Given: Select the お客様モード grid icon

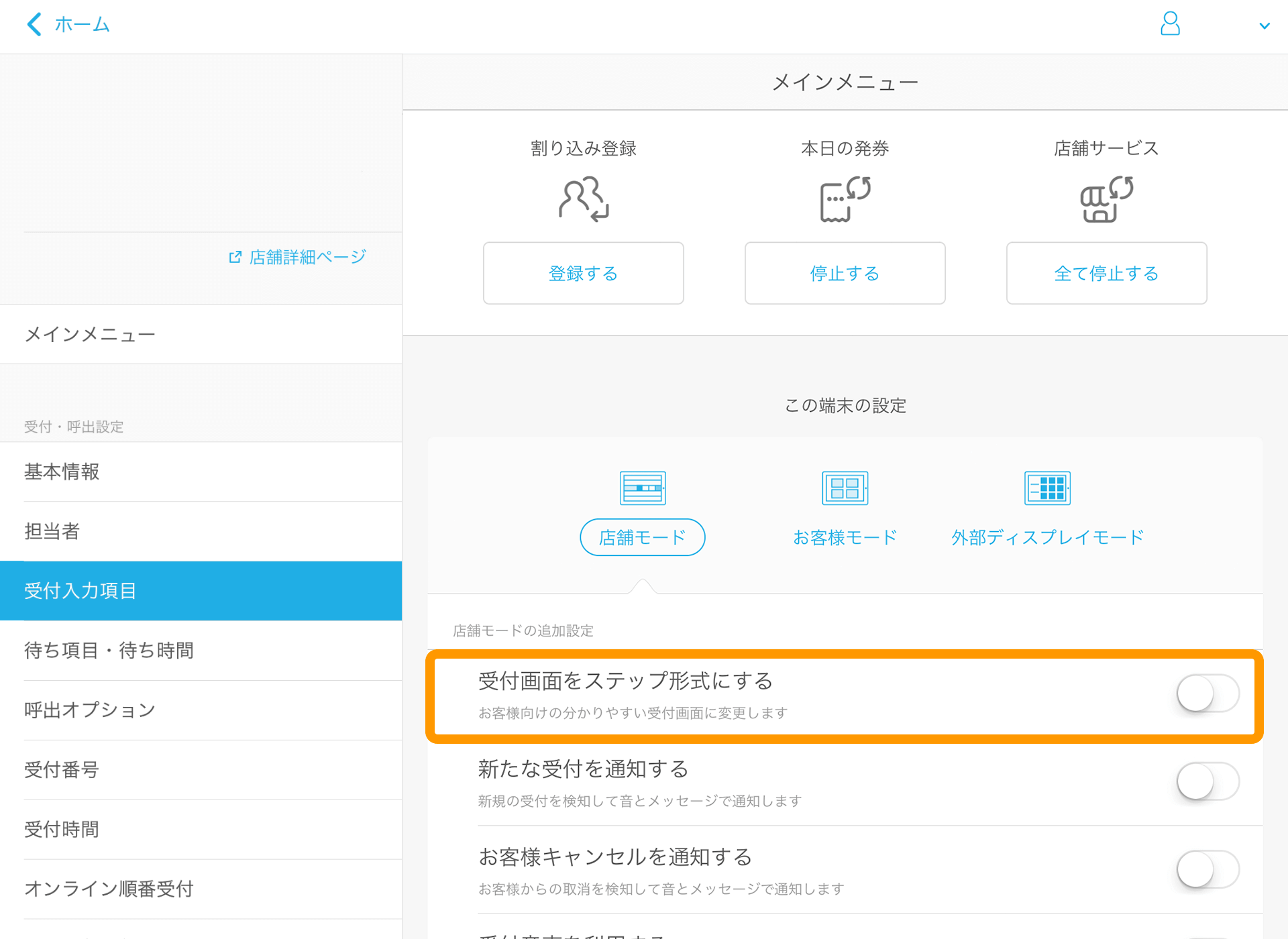Looking at the screenshot, I should [x=845, y=488].
